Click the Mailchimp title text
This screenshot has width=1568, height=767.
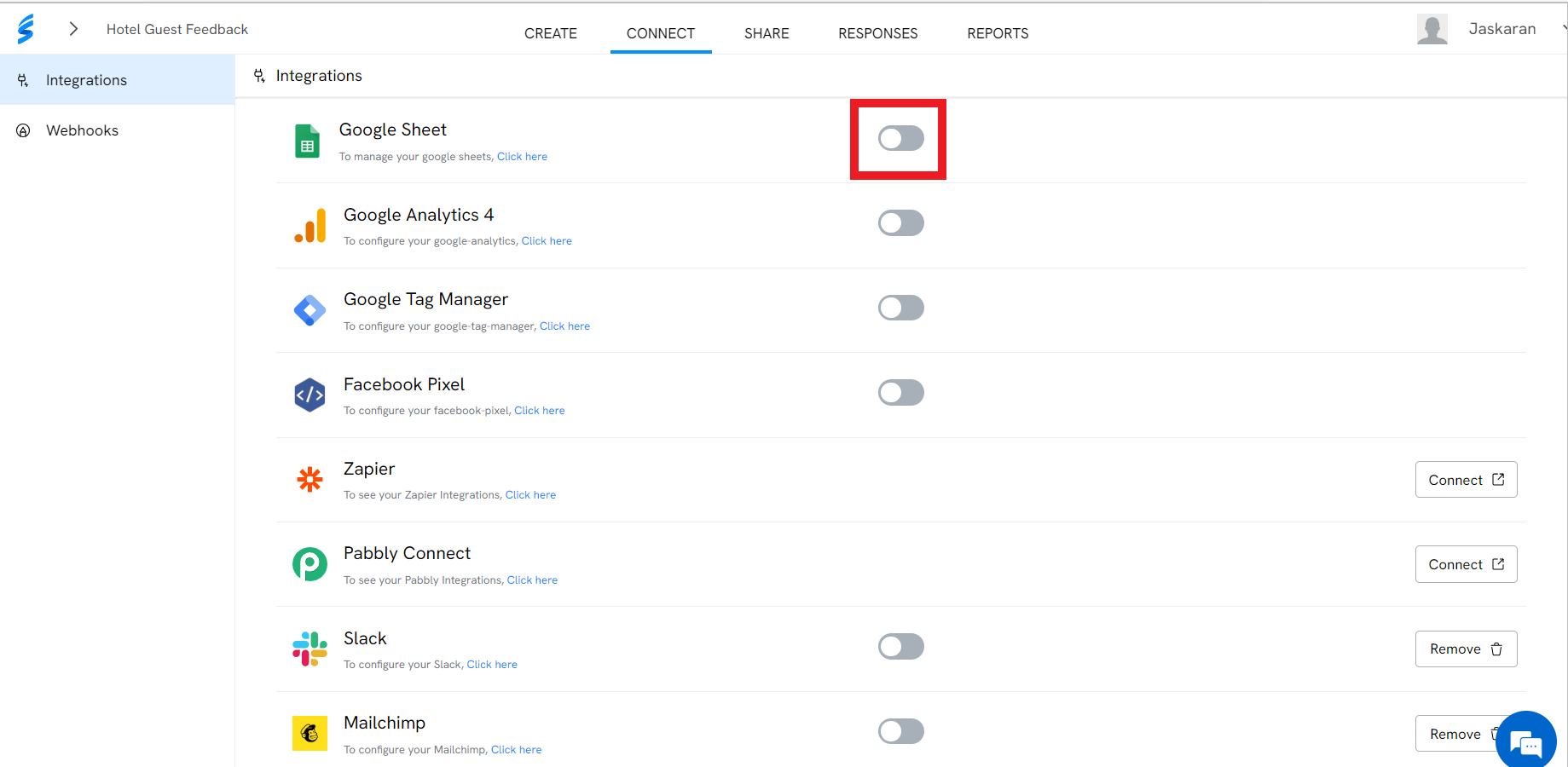[385, 723]
